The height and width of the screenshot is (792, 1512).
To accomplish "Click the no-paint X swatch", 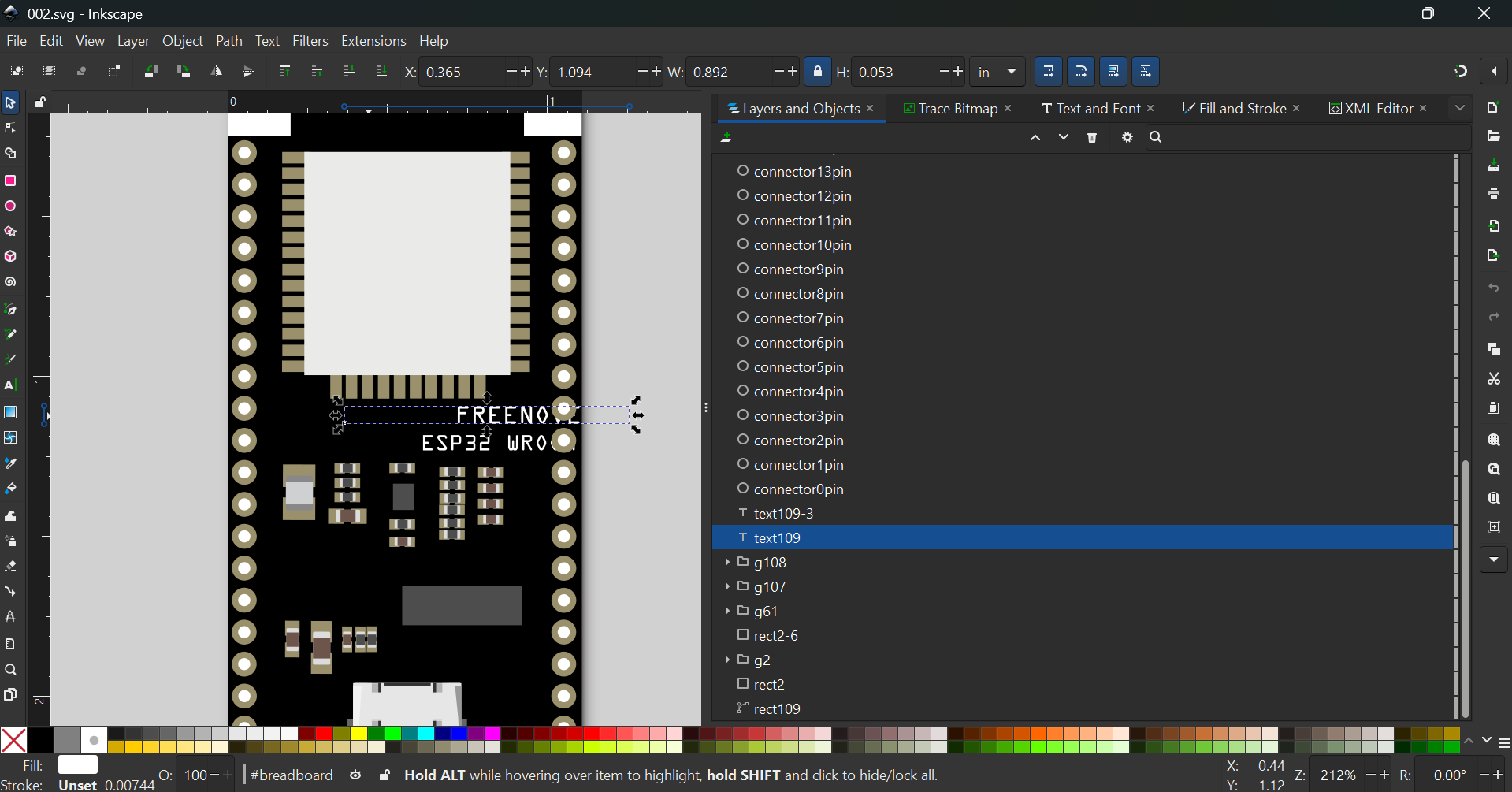I will click(13, 741).
